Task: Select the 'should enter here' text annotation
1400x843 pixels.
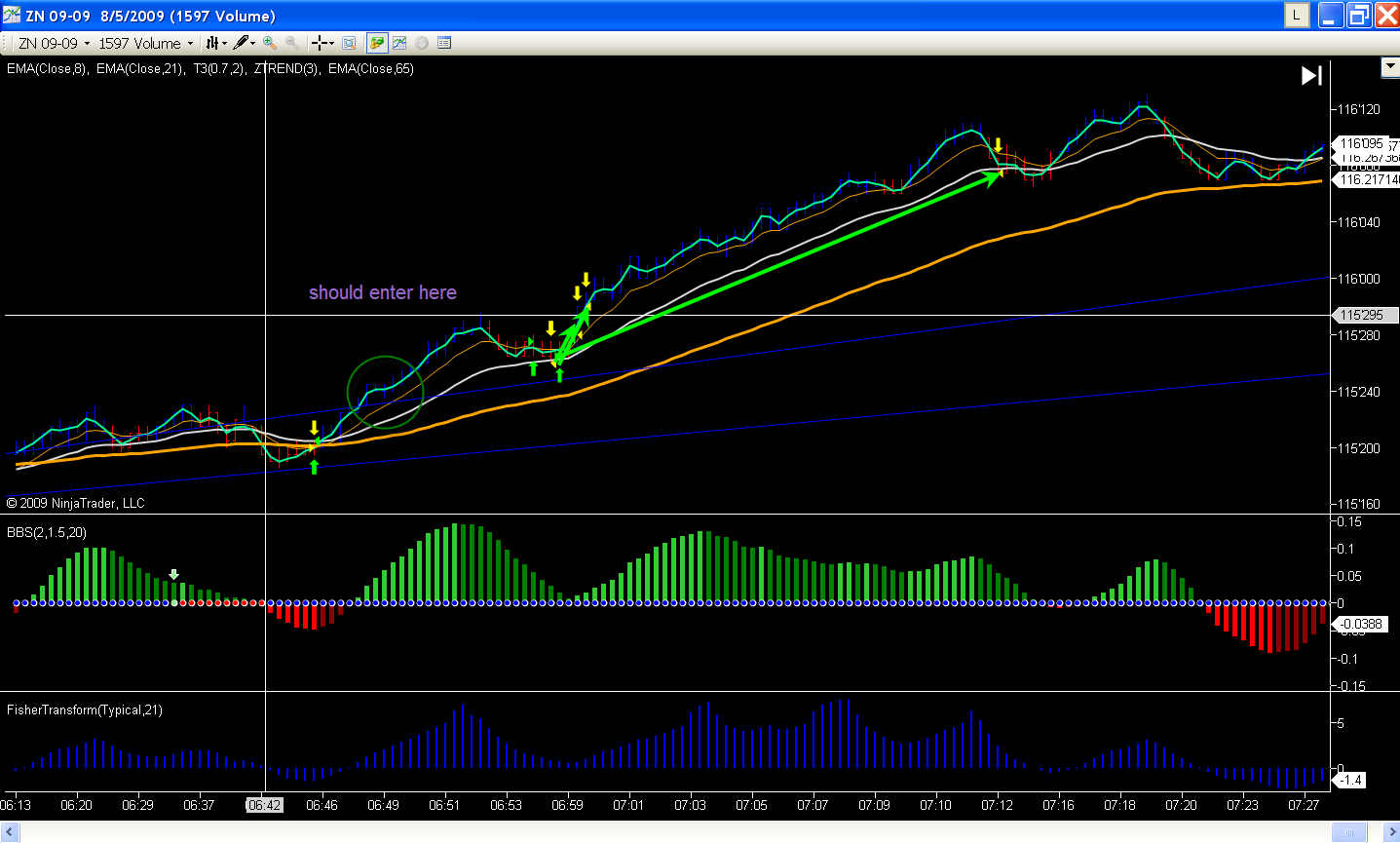Action: 383,292
